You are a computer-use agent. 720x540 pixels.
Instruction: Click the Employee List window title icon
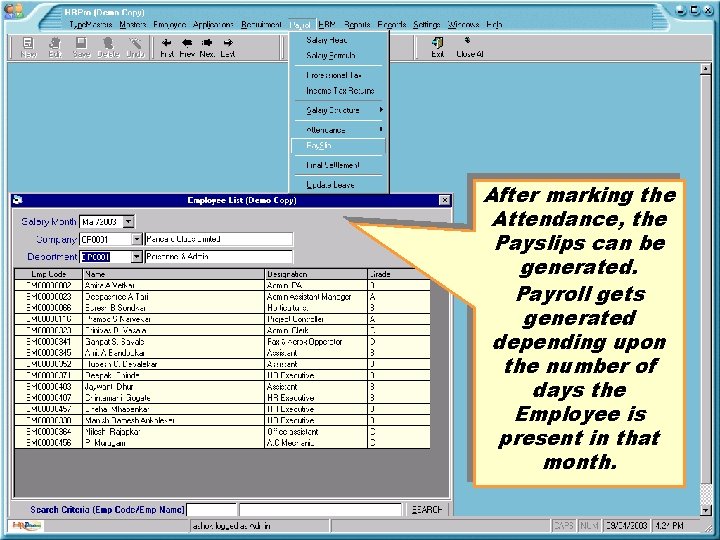[x=18, y=200]
